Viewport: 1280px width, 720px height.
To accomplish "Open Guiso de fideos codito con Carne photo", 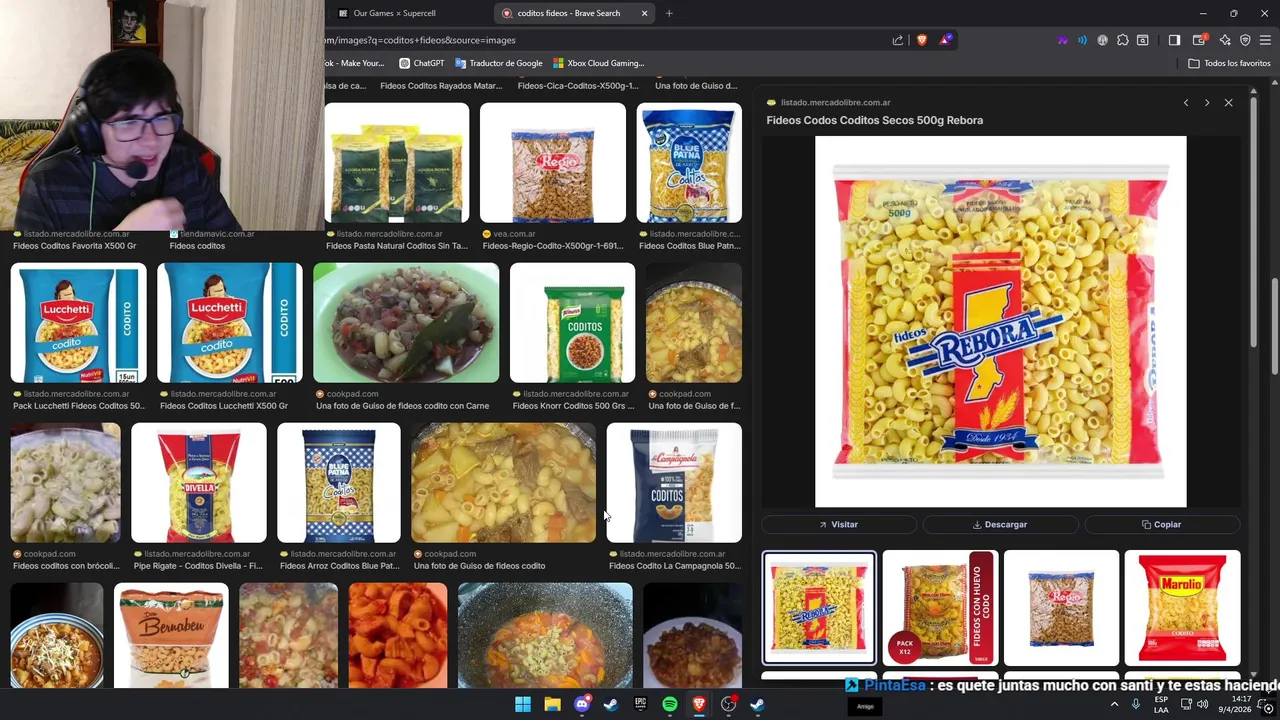I will pyautogui.click(x=406, y=323).
